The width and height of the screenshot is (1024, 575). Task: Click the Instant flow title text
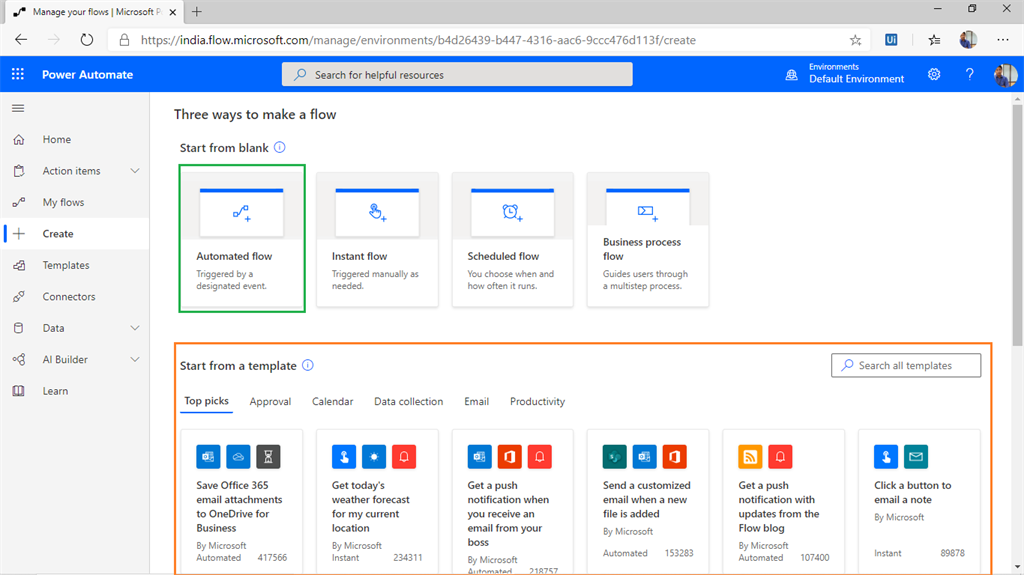pyautogui.click(x=359, y=256)
